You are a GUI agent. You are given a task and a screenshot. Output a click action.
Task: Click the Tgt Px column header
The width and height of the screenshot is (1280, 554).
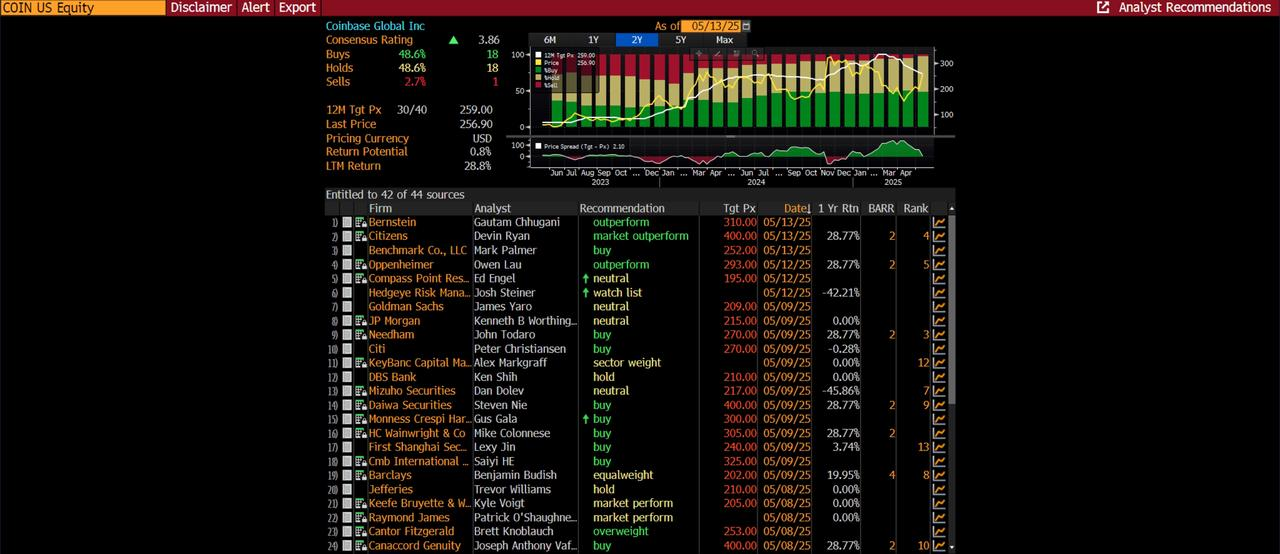click(740, 209)
